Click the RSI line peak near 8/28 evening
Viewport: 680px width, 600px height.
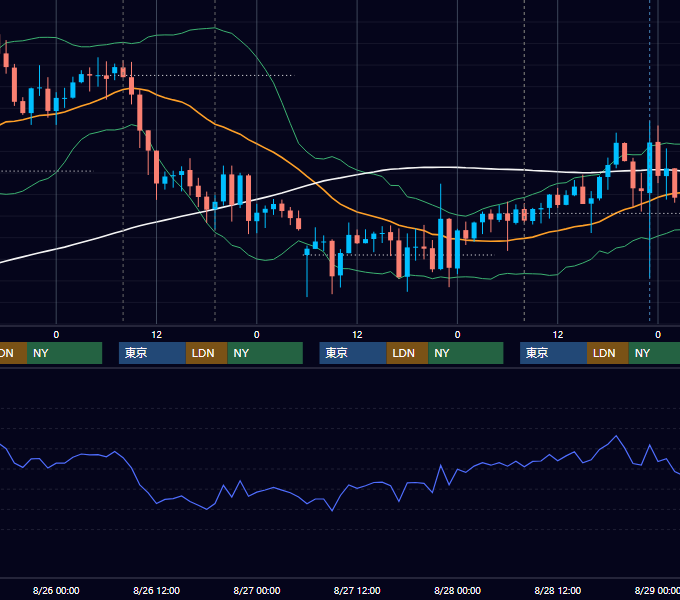click(x=616, y=436)
